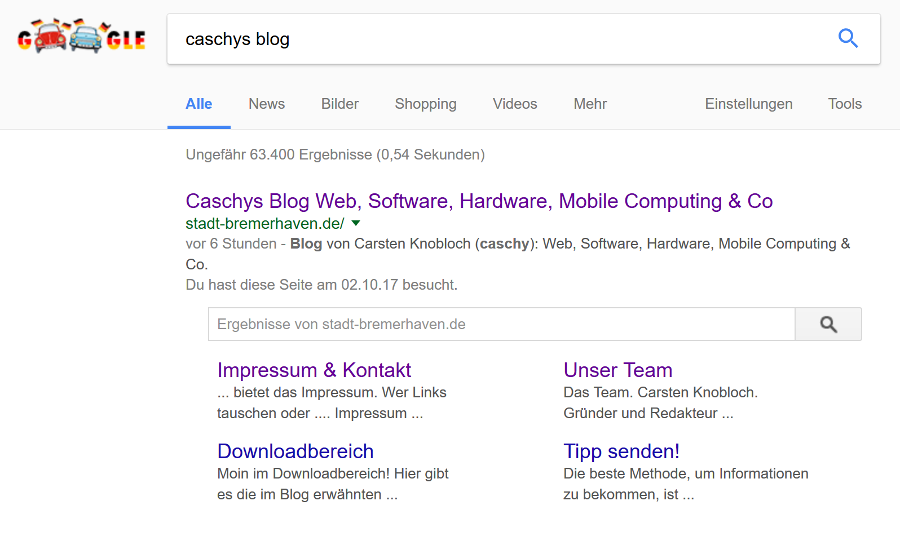This screenshot has height=545, width=900.
Task: Show the search Tools
Action: 844,104
